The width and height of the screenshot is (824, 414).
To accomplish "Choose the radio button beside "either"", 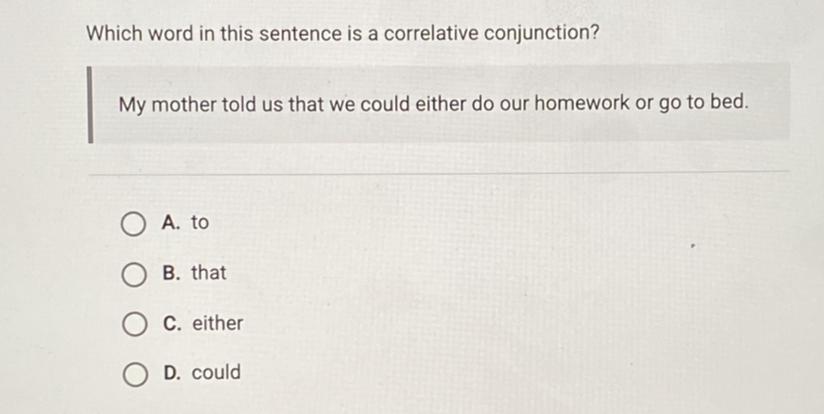I will pos(135,325).
